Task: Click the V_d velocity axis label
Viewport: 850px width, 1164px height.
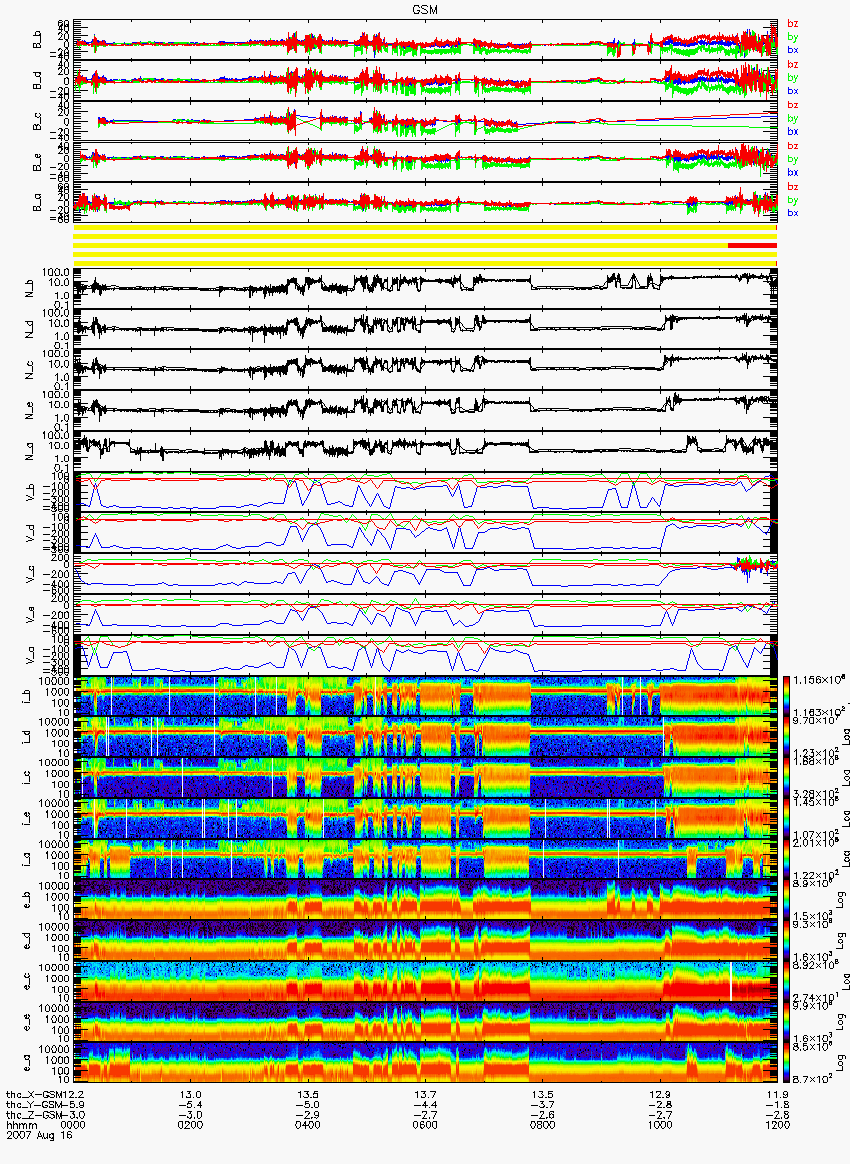Action: tap(30, 531)
